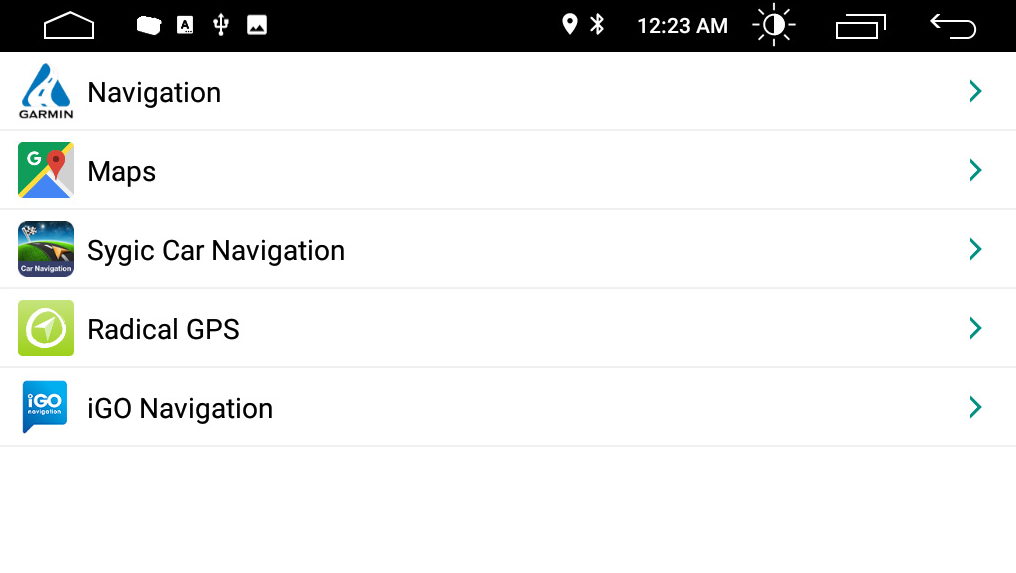Tap the Bluetooth status icon
This screenshot has height=573, width=1016.
pos(597,25)
